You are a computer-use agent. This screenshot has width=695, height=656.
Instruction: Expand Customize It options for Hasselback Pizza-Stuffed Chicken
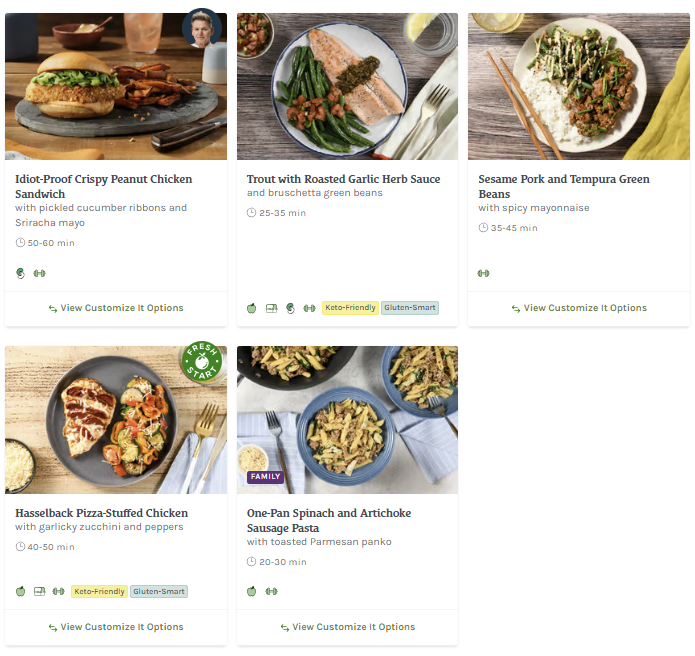point(116,627)
